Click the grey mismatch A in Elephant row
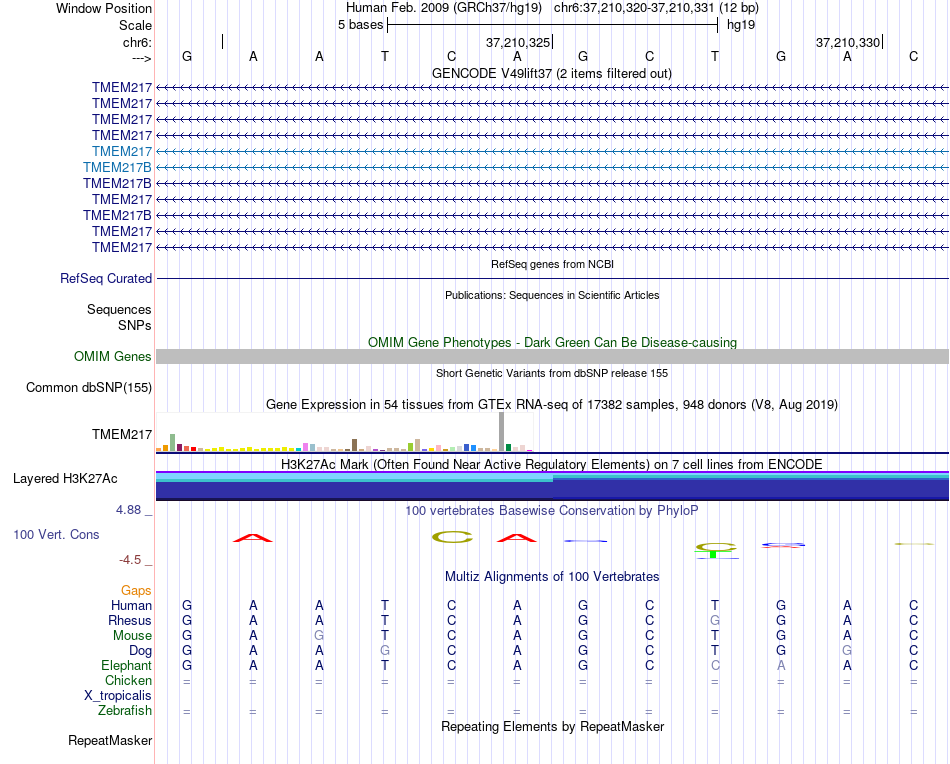The image size is (950, 764). point(781,665)
